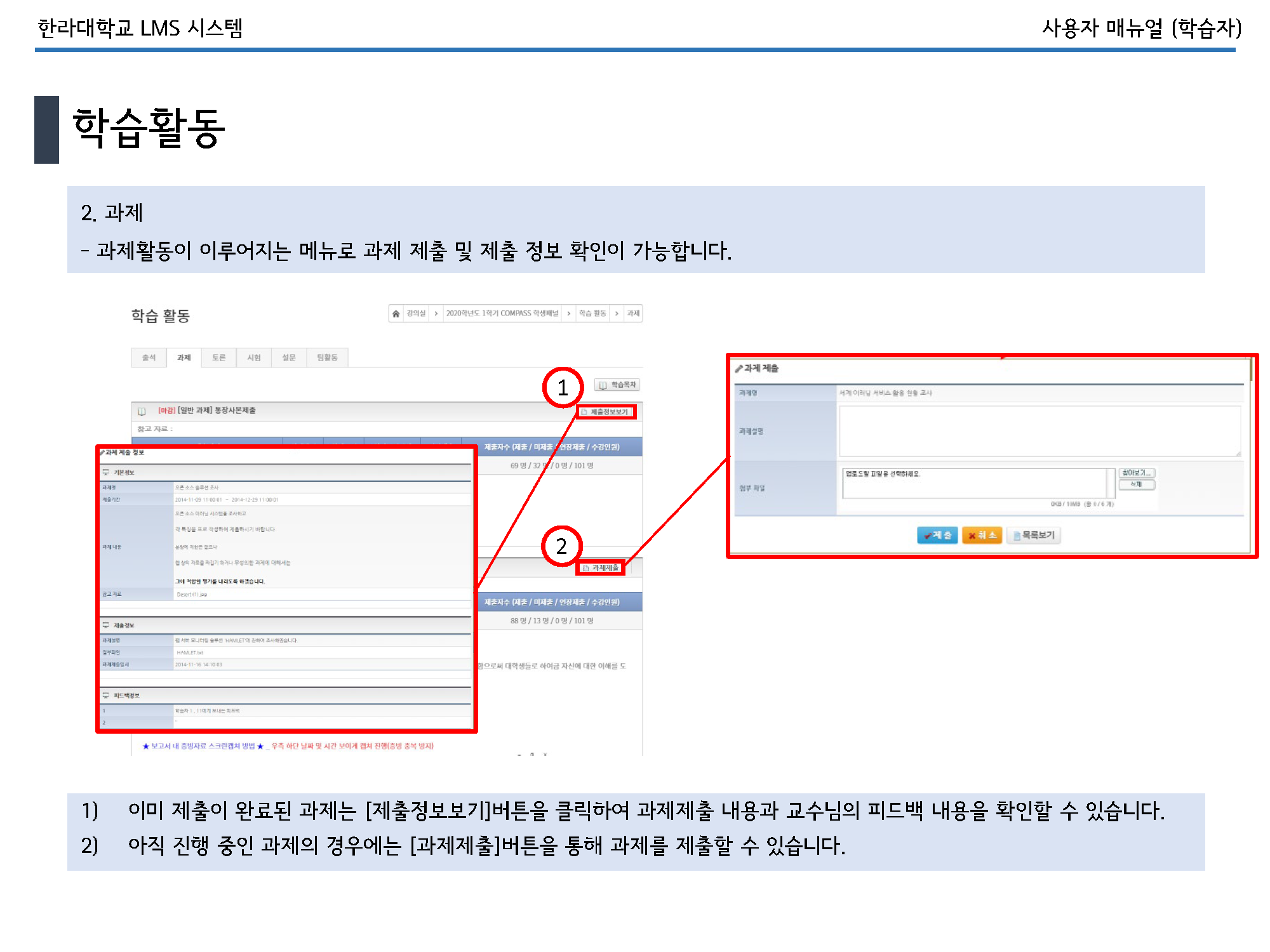Switch to the 토론 tab

click(218, 358)
